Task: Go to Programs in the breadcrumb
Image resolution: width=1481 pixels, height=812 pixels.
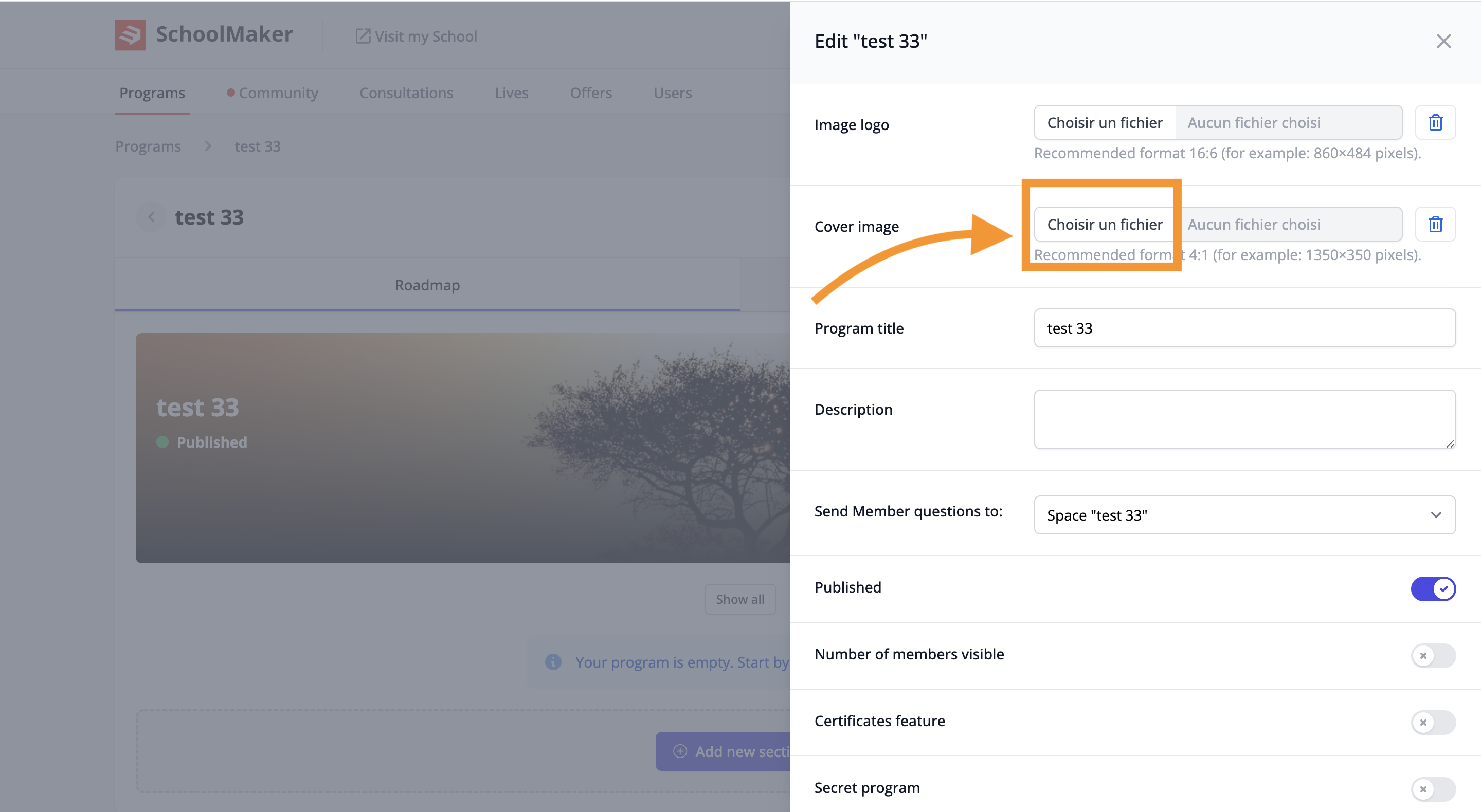Action: [x=148, y=146]
